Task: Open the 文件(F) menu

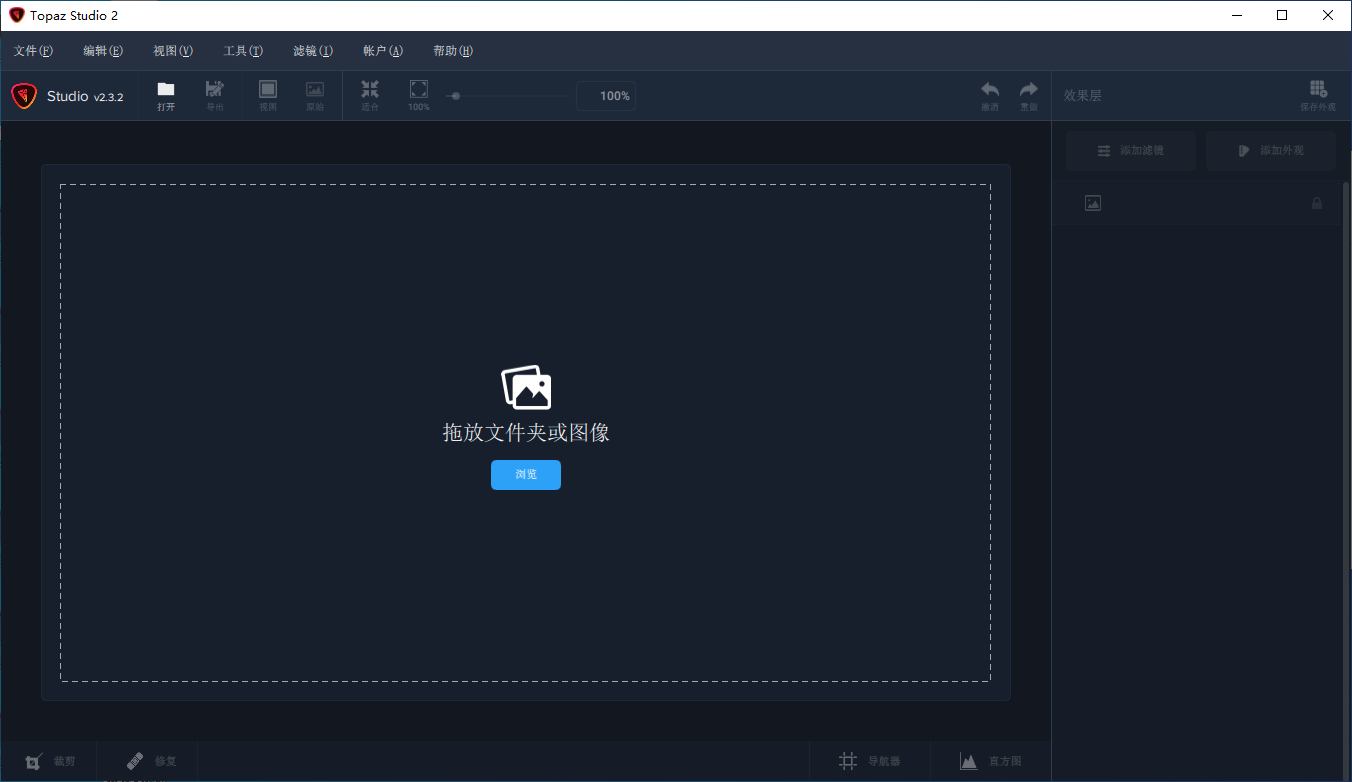Action: pos(33,51)
